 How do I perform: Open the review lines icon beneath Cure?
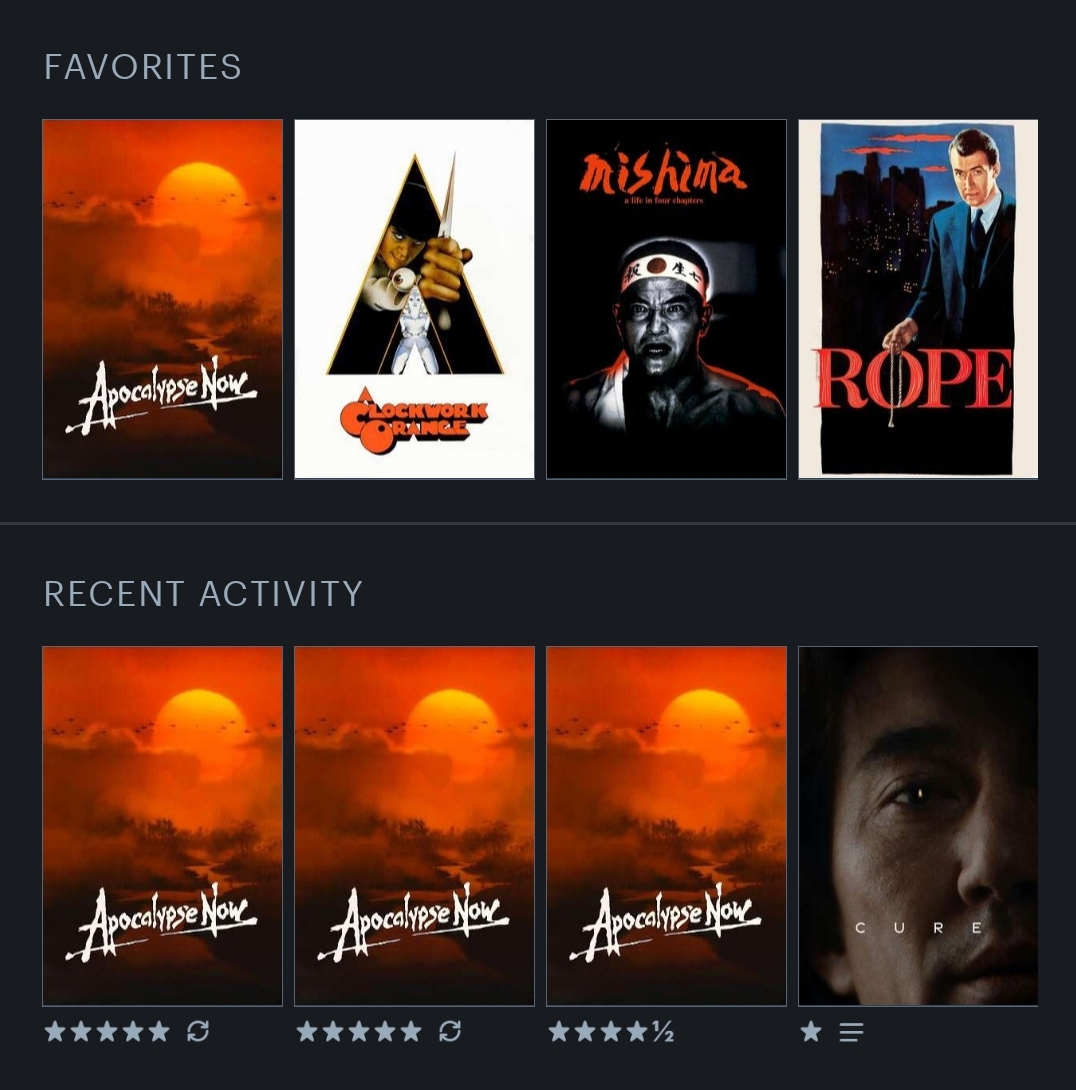pos(851,1032)
